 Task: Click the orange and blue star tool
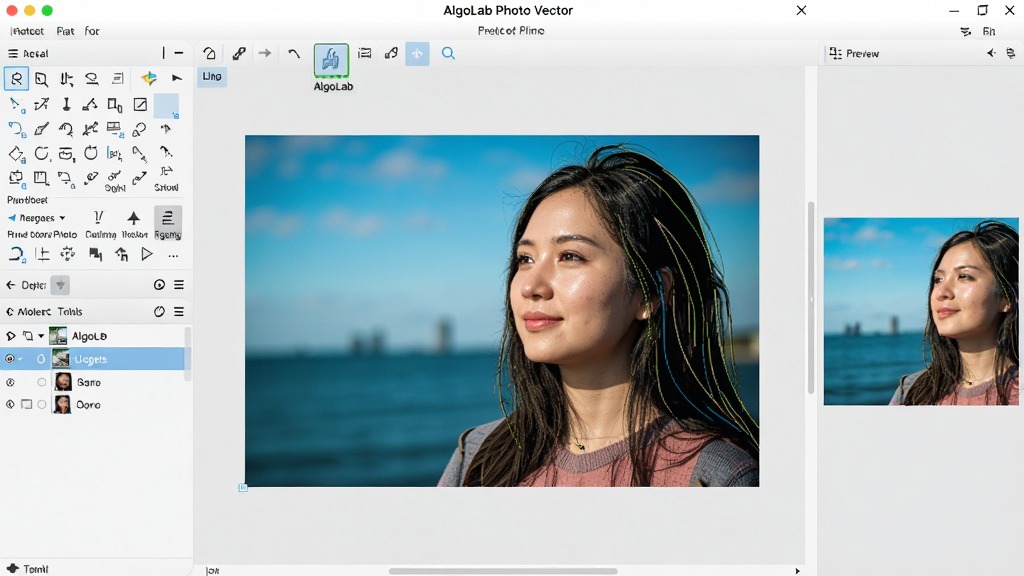pos(149,78)
